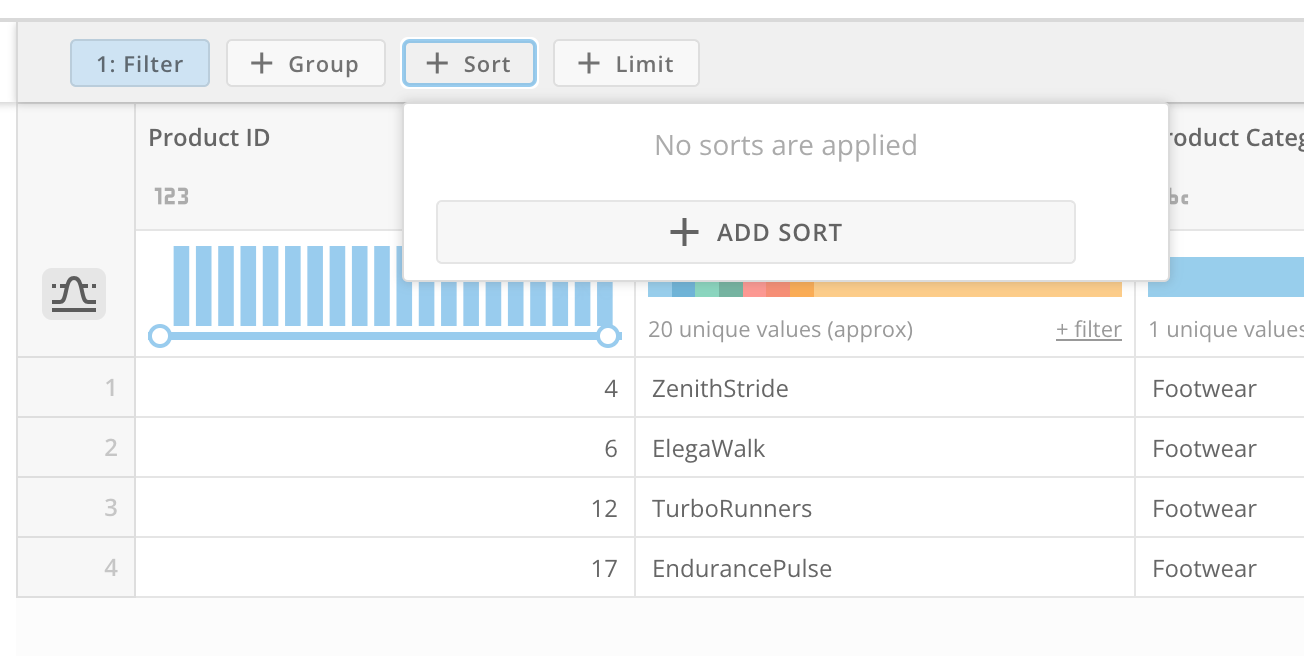
Task: Toggle the Sort panel open state
Action: tap(469, 63)
